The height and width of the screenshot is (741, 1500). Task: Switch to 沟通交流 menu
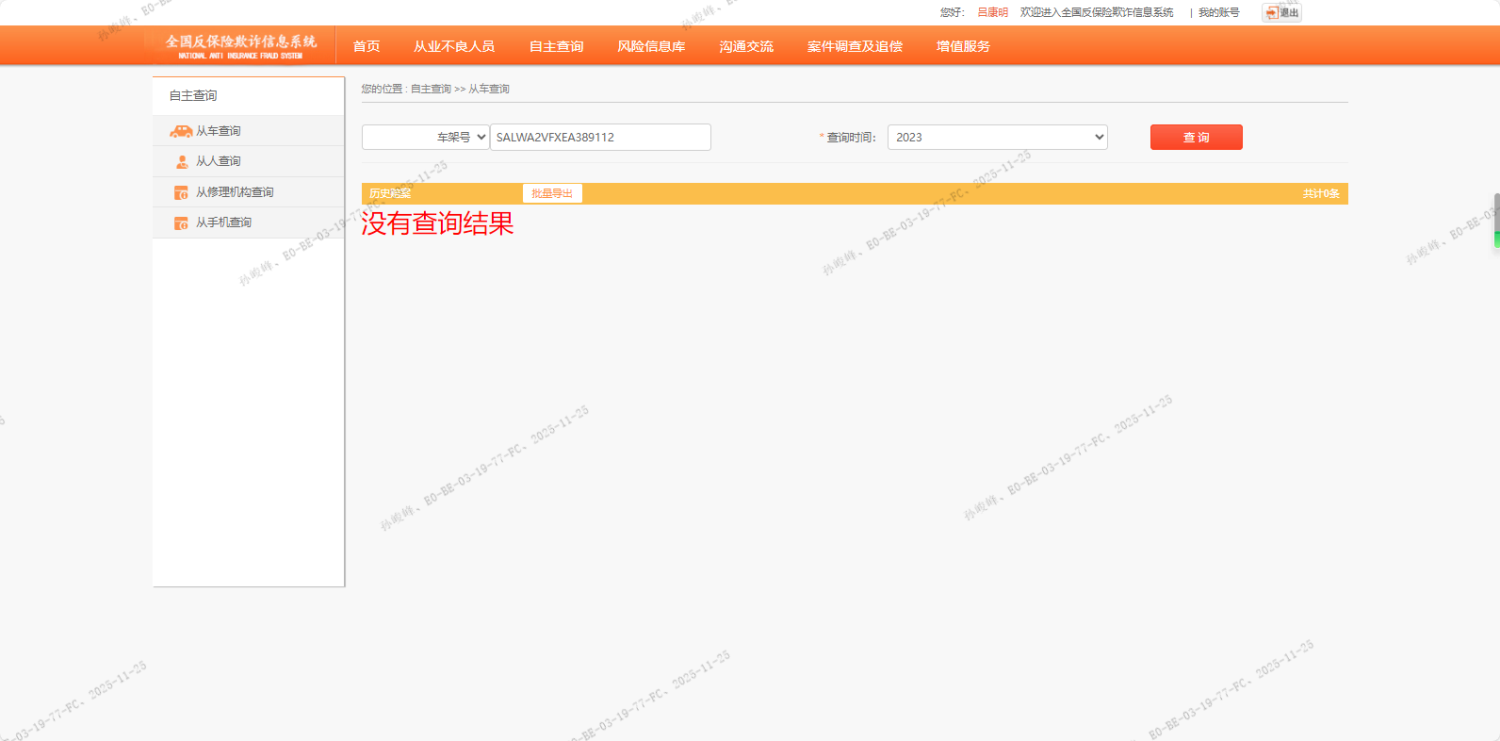click(x=746, y=46)
